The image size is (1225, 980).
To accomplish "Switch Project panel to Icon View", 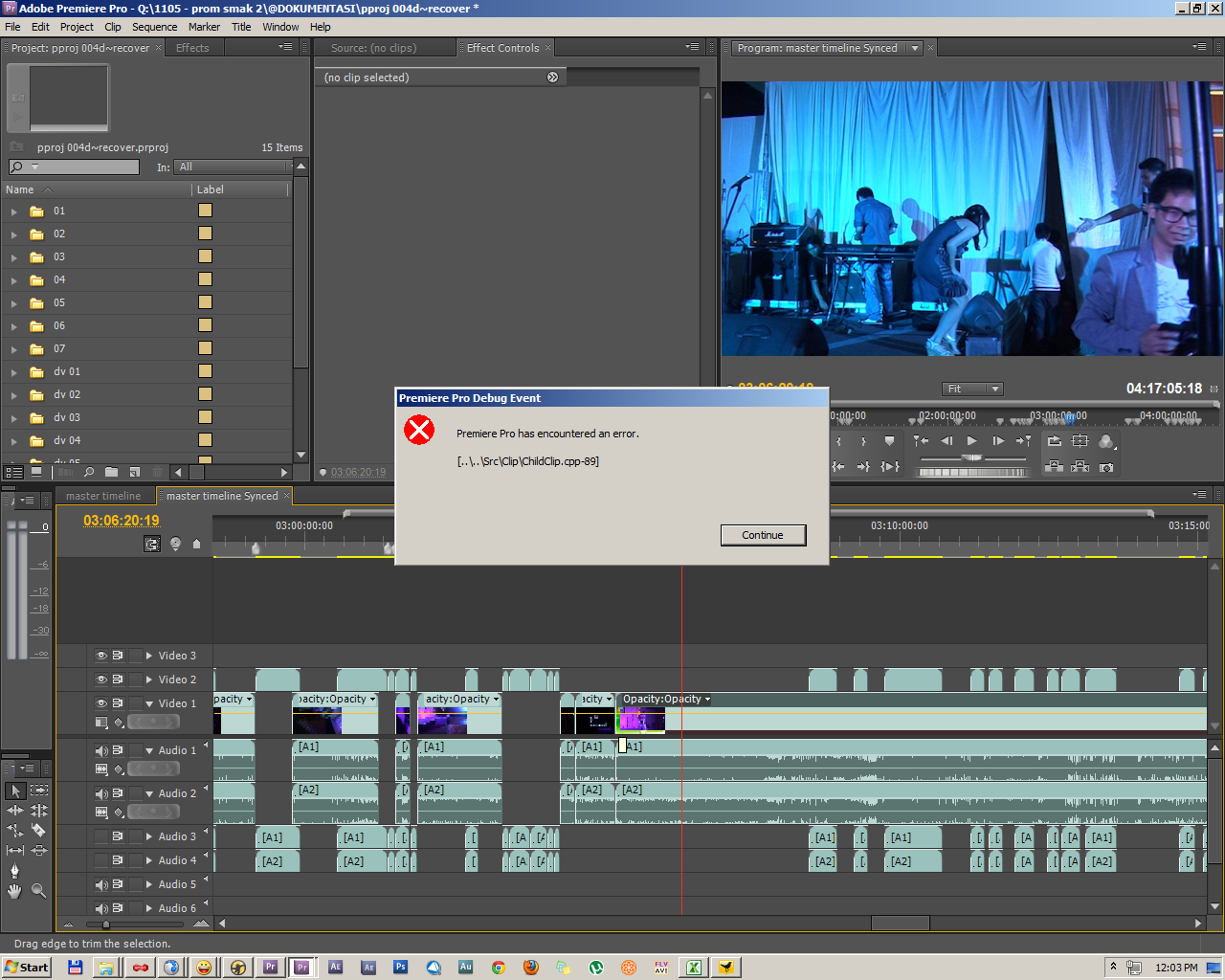I will (x=36, y=472).
